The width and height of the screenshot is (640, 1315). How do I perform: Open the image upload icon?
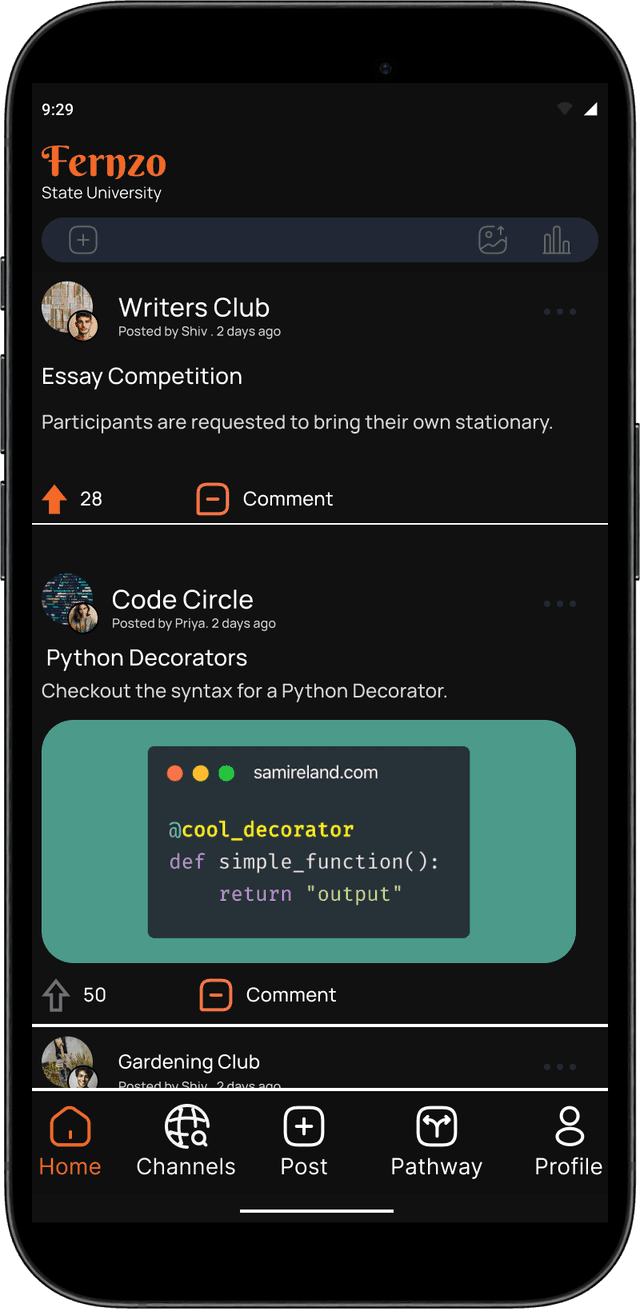[x=493, y=240]
